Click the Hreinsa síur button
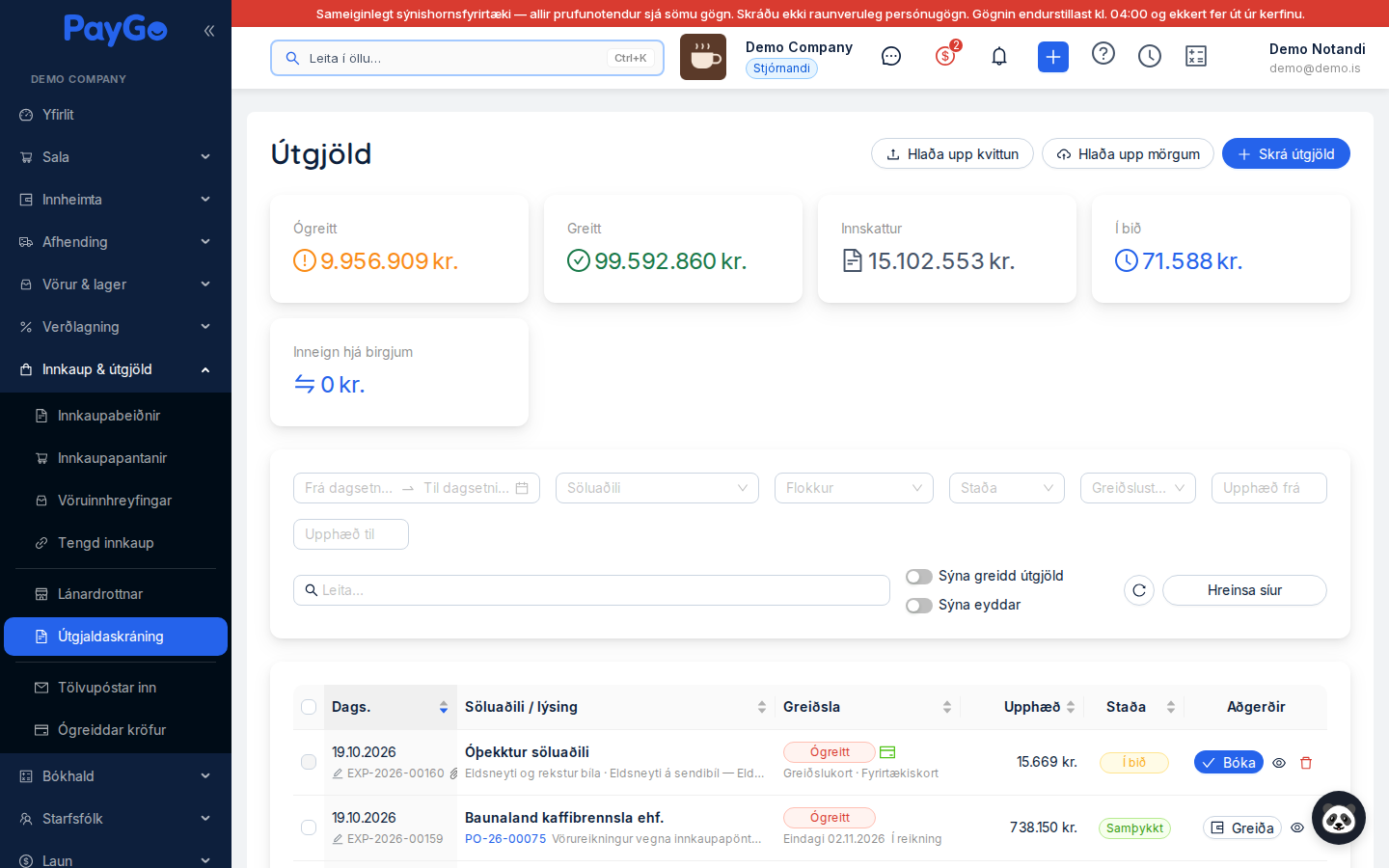The width and height of the screenshot is (1389, 868). pyautogui.click(x=1244, y=590)
